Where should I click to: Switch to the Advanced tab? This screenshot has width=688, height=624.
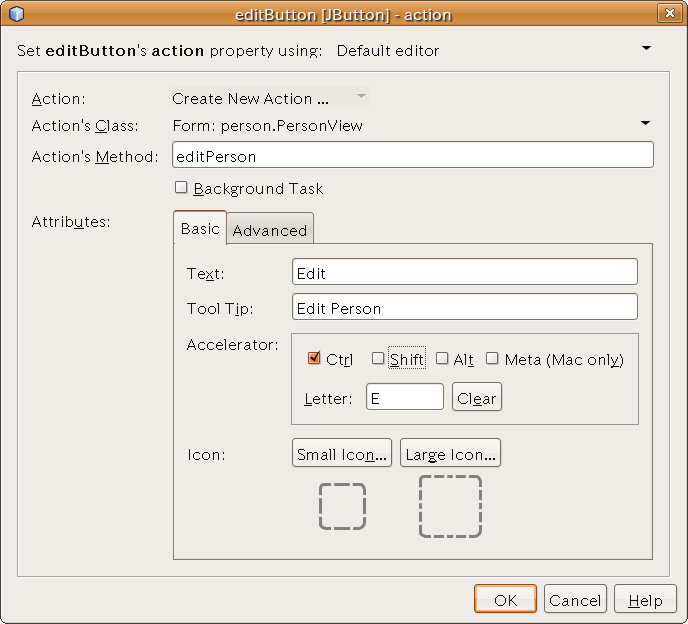pos(270,230)
